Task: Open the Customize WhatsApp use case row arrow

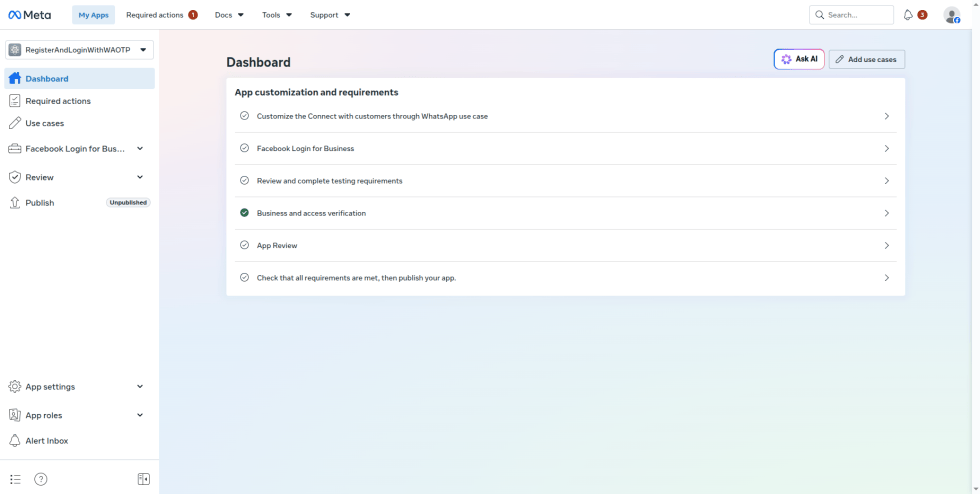Action: pyautogui.click(x=886, y=116)
